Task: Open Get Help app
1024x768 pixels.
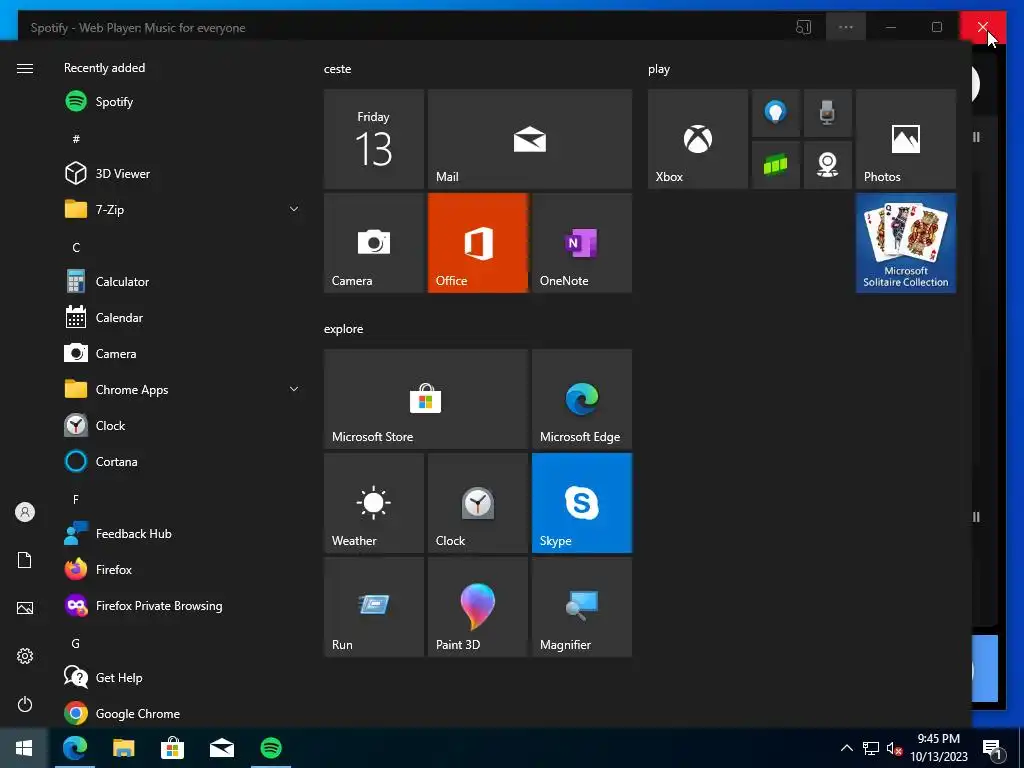Action: point(181,678)
